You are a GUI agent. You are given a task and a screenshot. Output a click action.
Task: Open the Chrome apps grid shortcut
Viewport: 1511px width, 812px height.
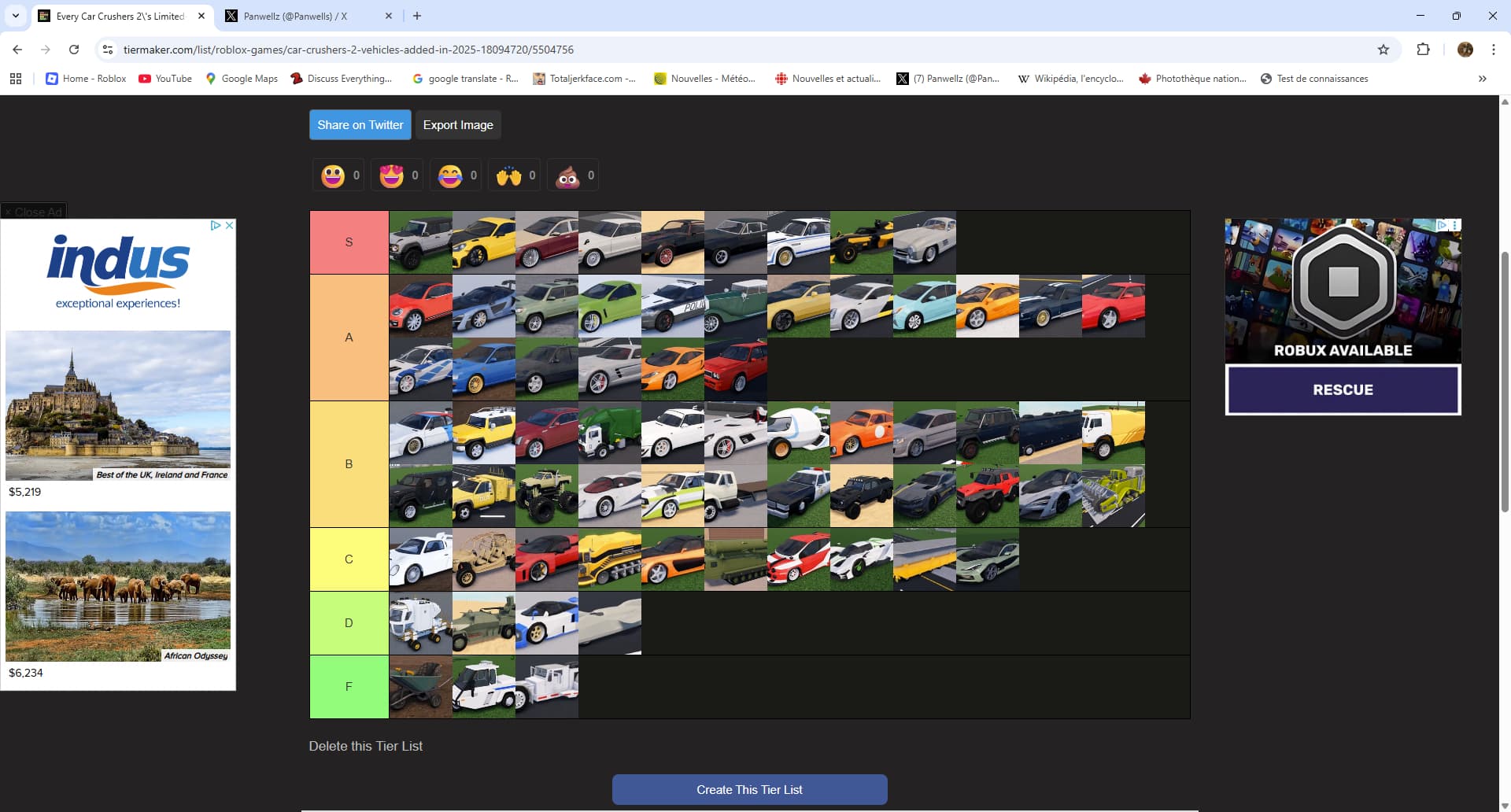click(x=16, y=79)
